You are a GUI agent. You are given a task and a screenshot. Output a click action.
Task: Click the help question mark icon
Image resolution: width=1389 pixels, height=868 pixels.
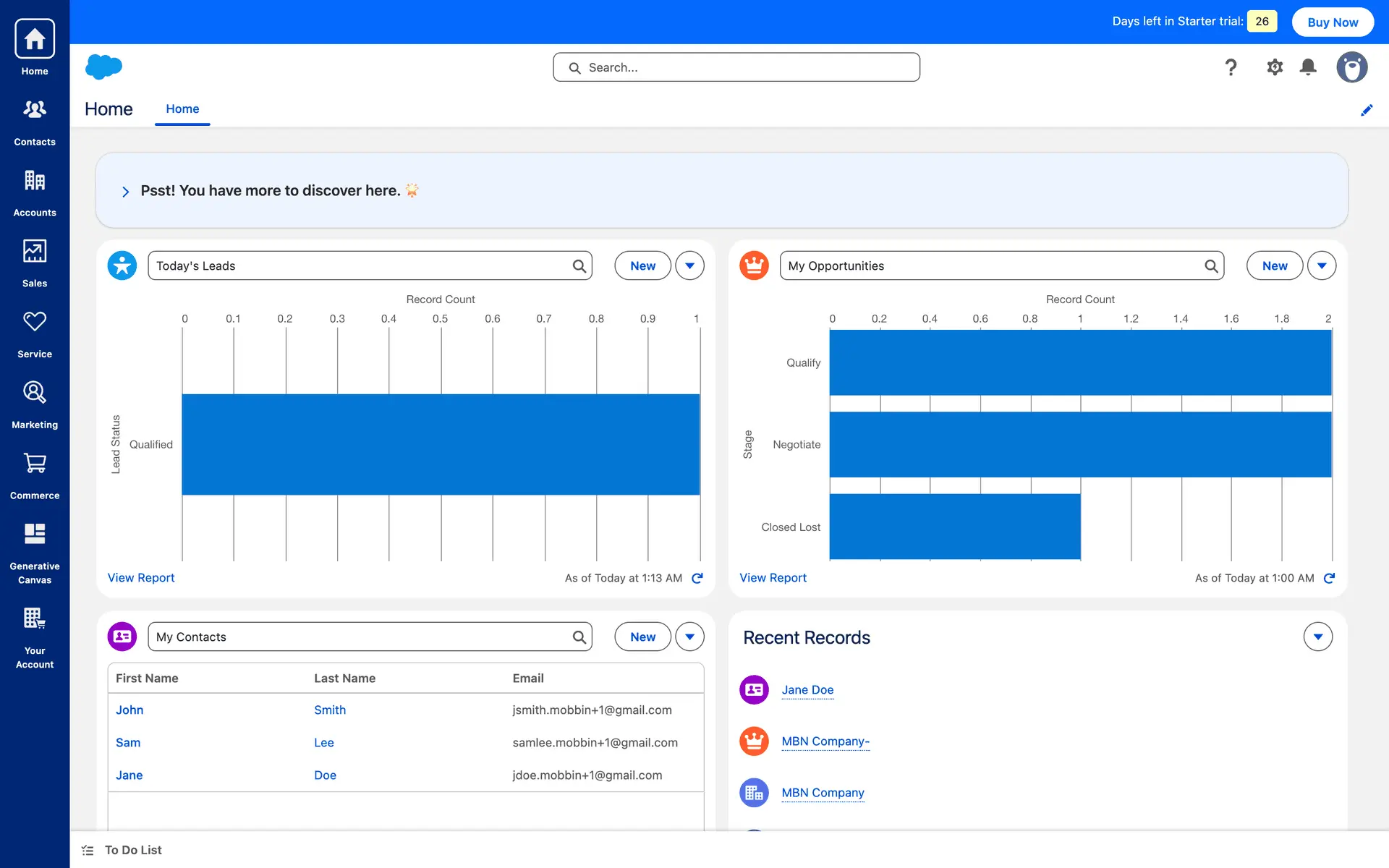pos(1231,67)
